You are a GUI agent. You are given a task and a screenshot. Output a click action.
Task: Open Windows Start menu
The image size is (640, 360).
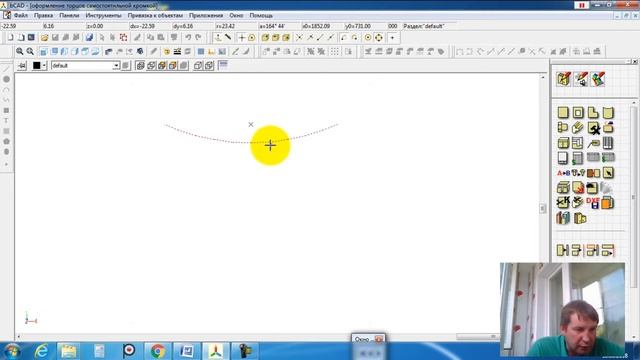(12, 351)
